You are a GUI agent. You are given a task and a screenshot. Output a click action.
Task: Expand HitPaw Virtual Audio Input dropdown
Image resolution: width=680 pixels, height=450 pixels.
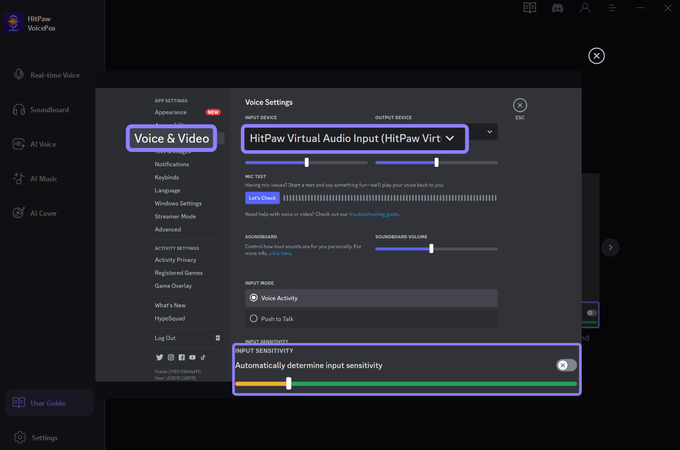[x=354, y=139]
